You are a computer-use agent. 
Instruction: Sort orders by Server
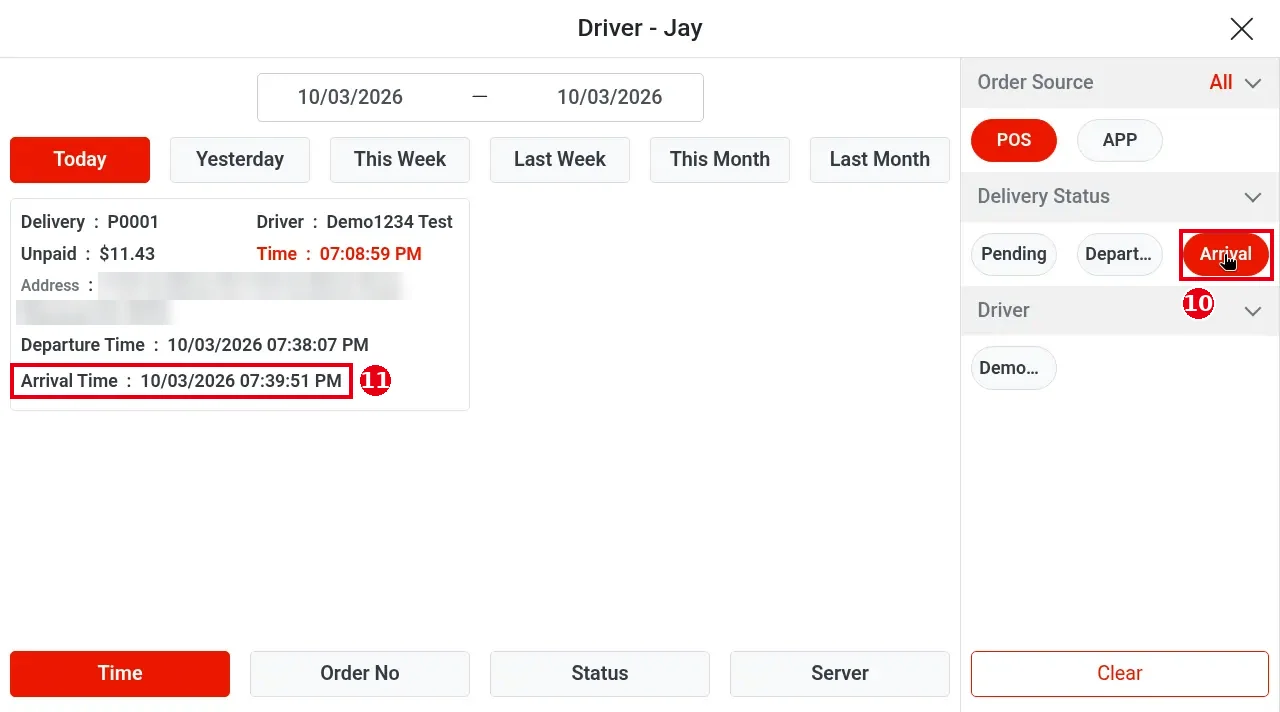pos(840,674)
